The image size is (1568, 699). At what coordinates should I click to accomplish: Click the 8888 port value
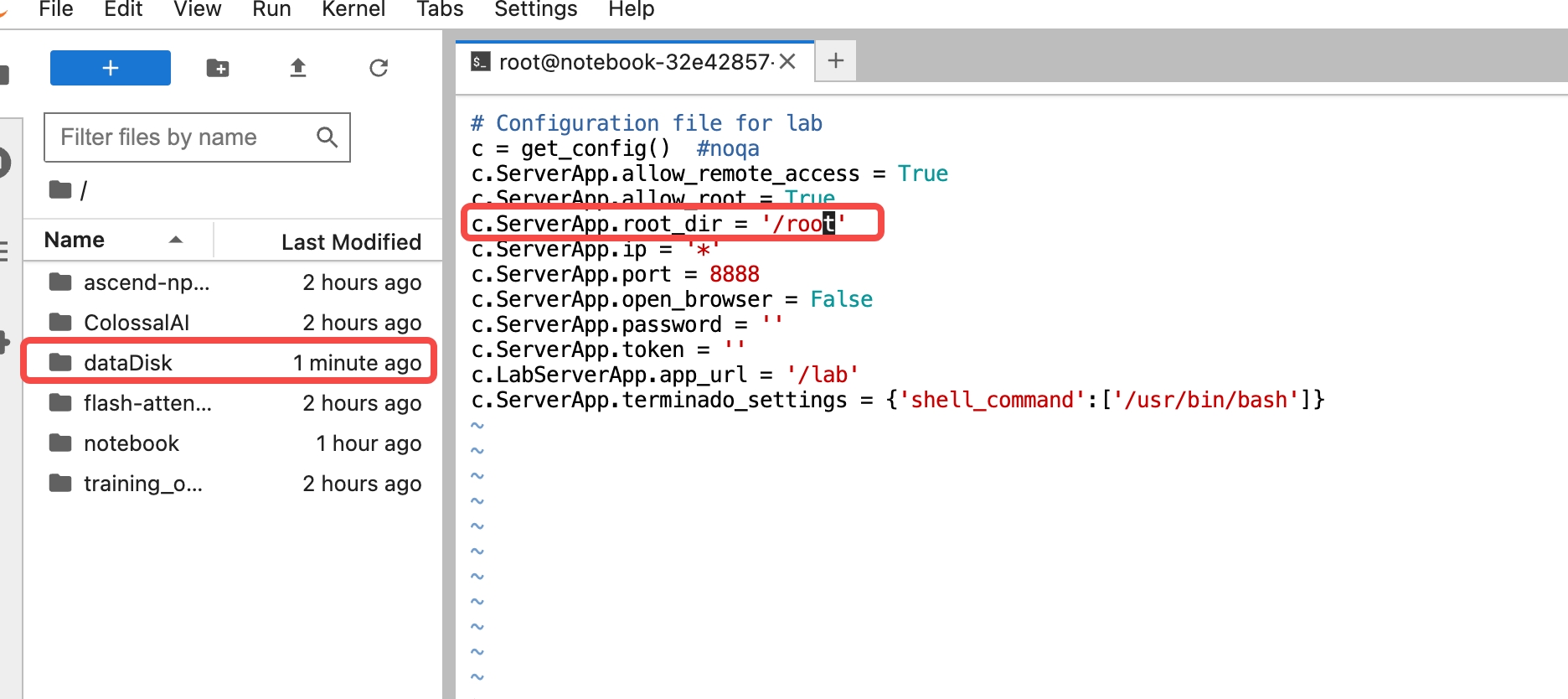pos(735,274)
